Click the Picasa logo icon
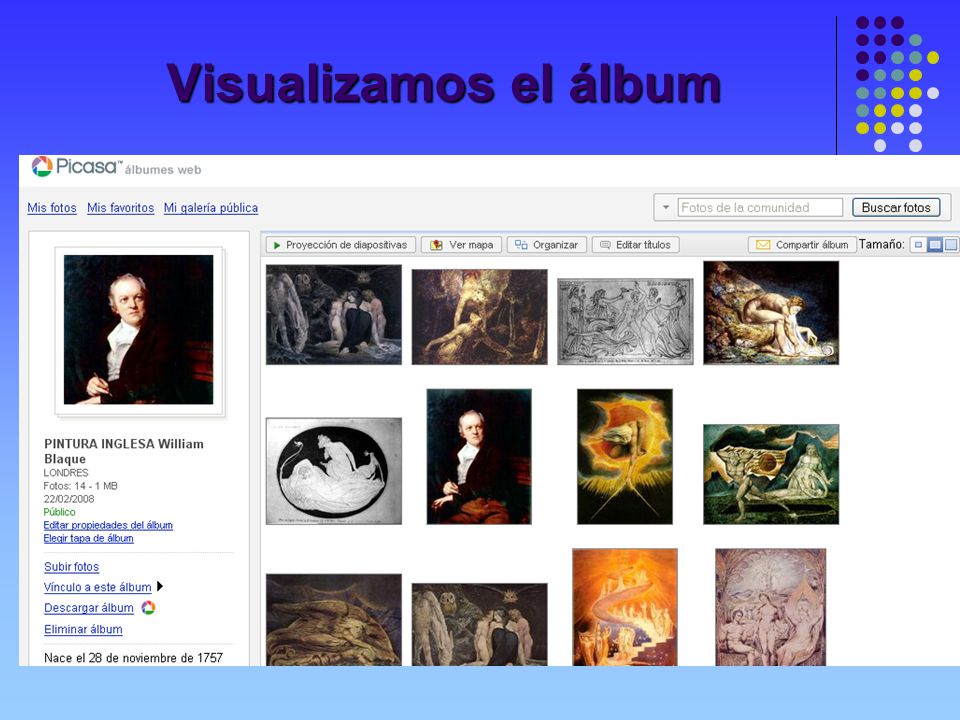Screen dimensions: 960x720 pyautogui.click(x=42, y=167)
